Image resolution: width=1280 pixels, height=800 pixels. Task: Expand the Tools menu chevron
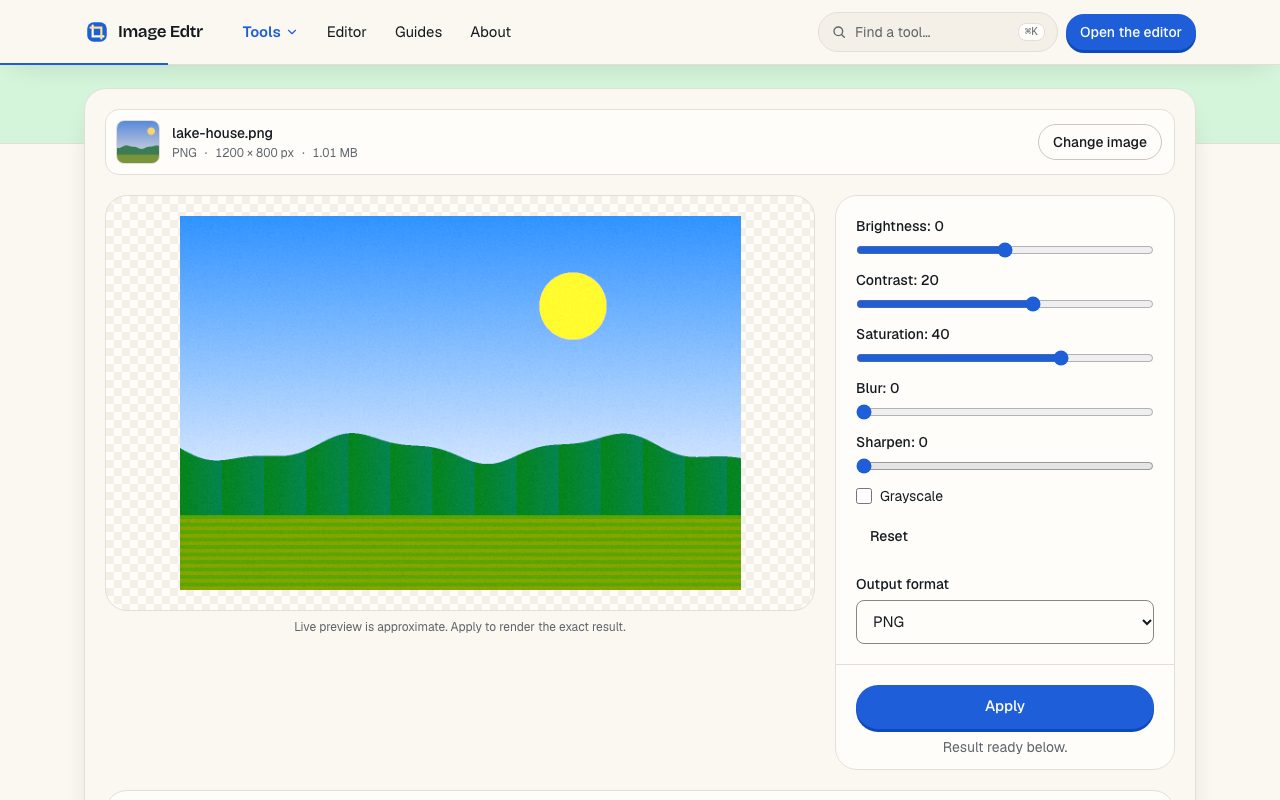point(292,32)
